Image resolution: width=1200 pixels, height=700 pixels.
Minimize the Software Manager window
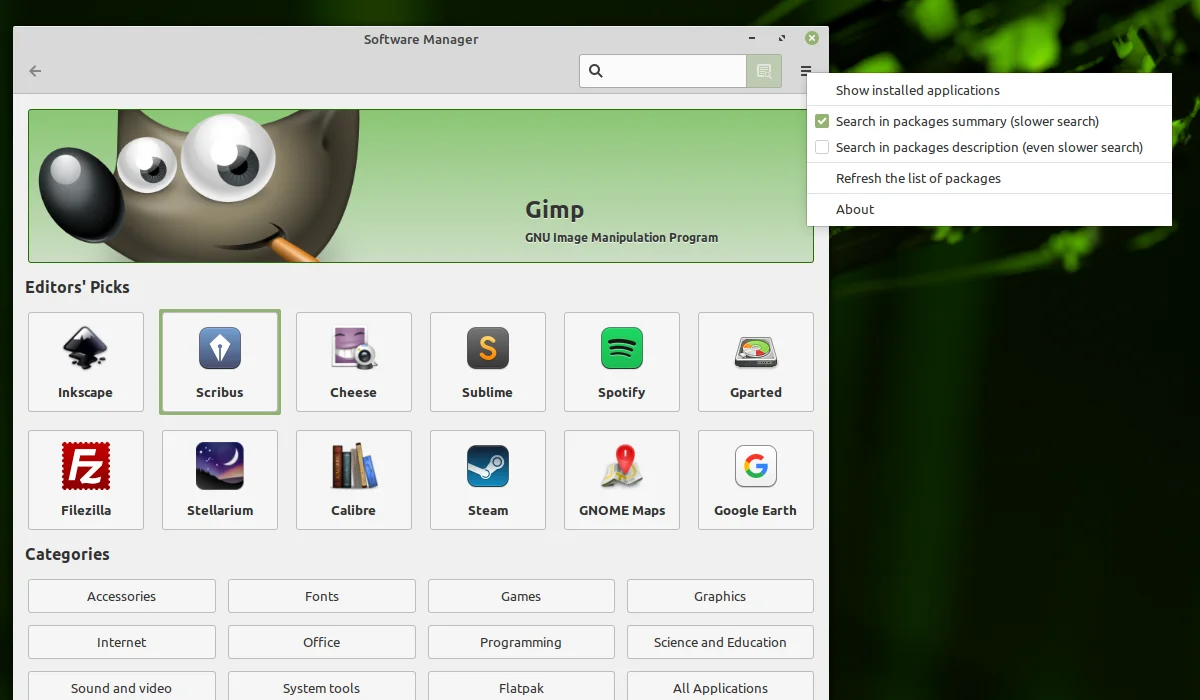pos(752,39)
